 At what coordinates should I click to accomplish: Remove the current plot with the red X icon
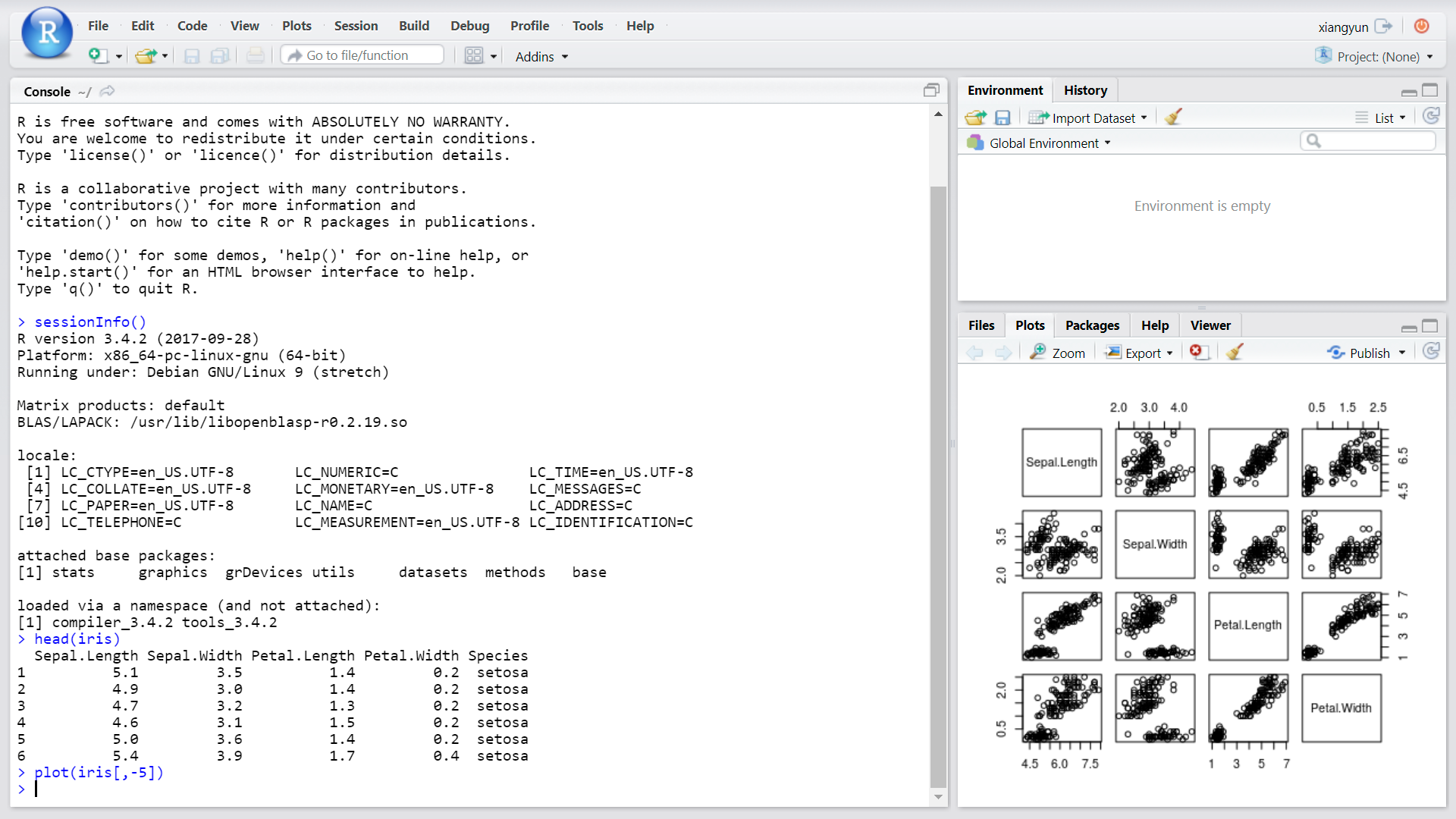tap(1197, 352)
